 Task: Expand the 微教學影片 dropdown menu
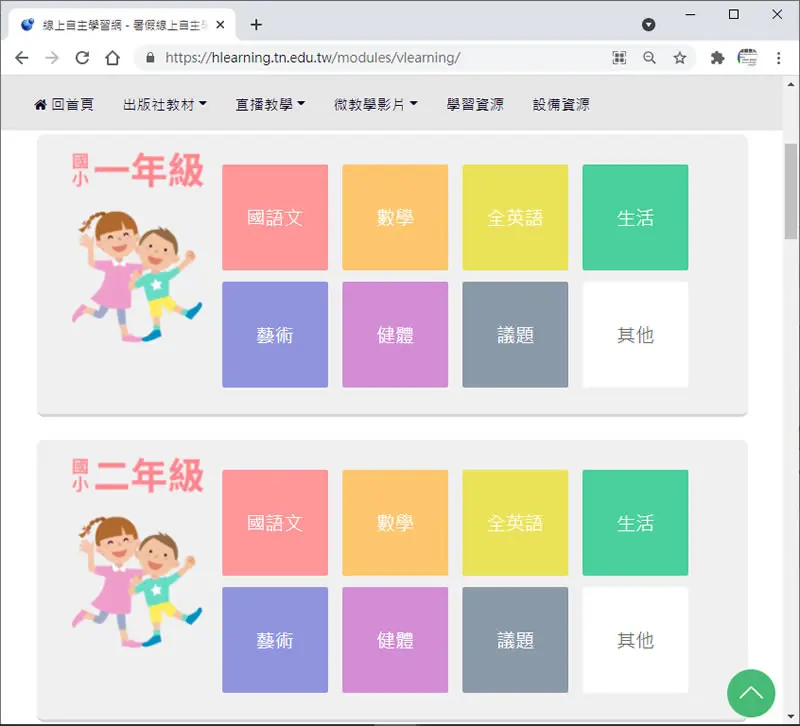click(x=376, y=105)
